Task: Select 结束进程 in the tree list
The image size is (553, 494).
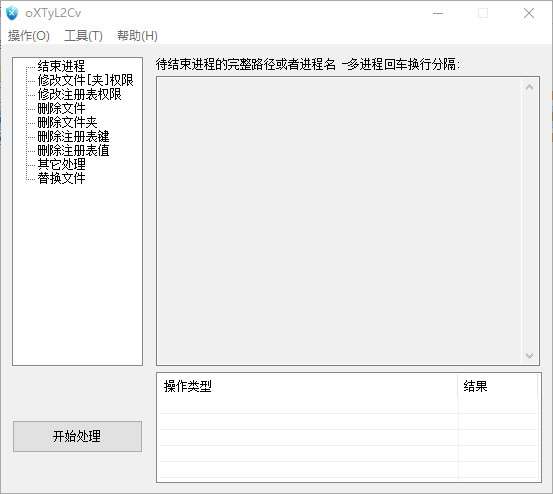Action: (61, 66)
